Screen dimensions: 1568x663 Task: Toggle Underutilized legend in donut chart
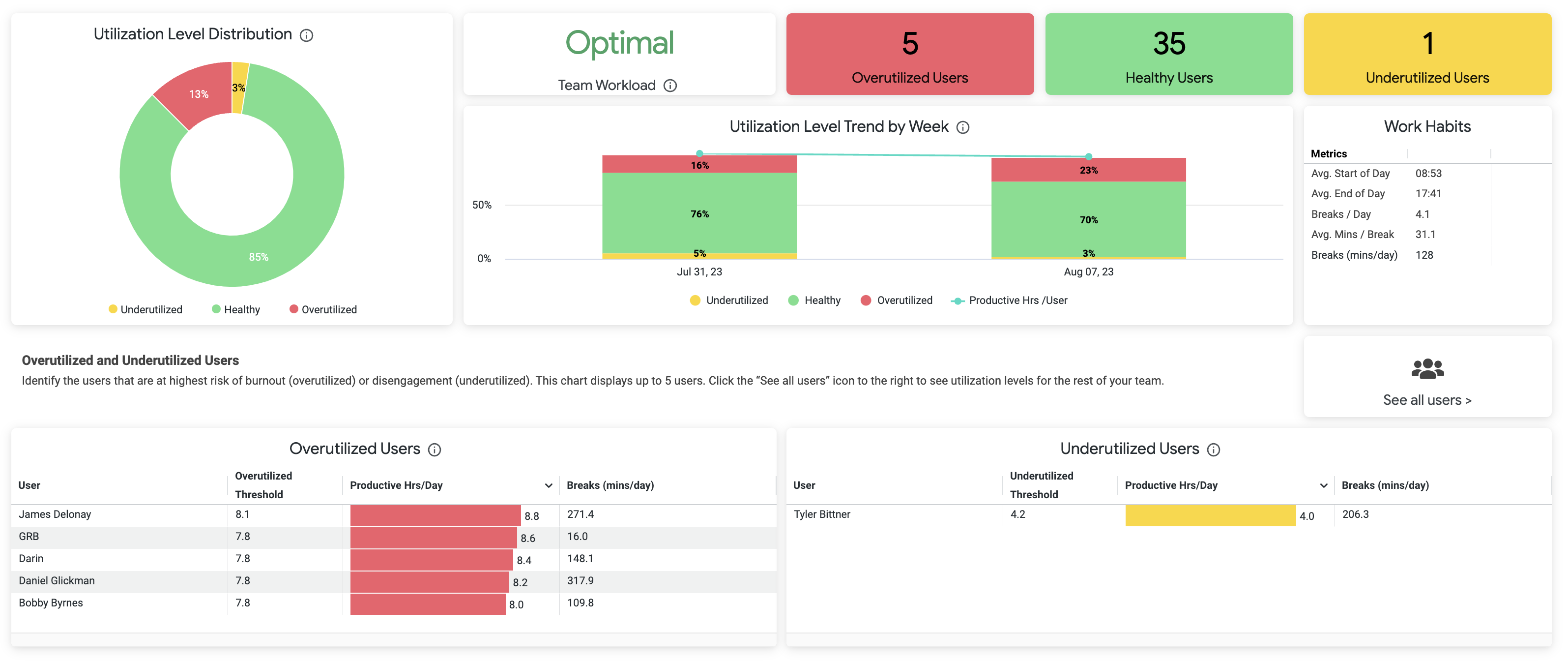(x=145, y=309)
